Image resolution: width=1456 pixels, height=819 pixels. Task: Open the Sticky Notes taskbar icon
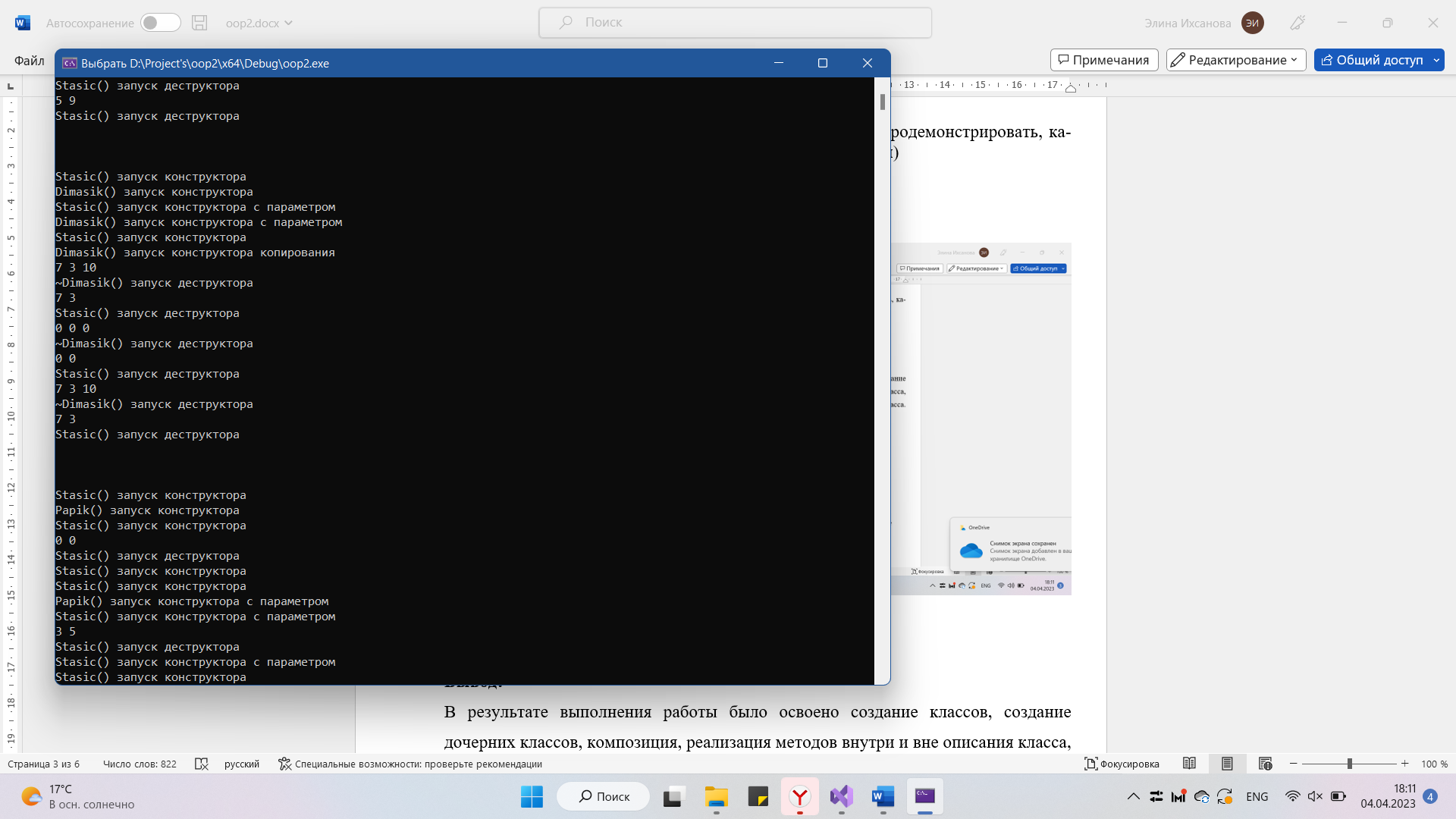(x=758, y=796)
